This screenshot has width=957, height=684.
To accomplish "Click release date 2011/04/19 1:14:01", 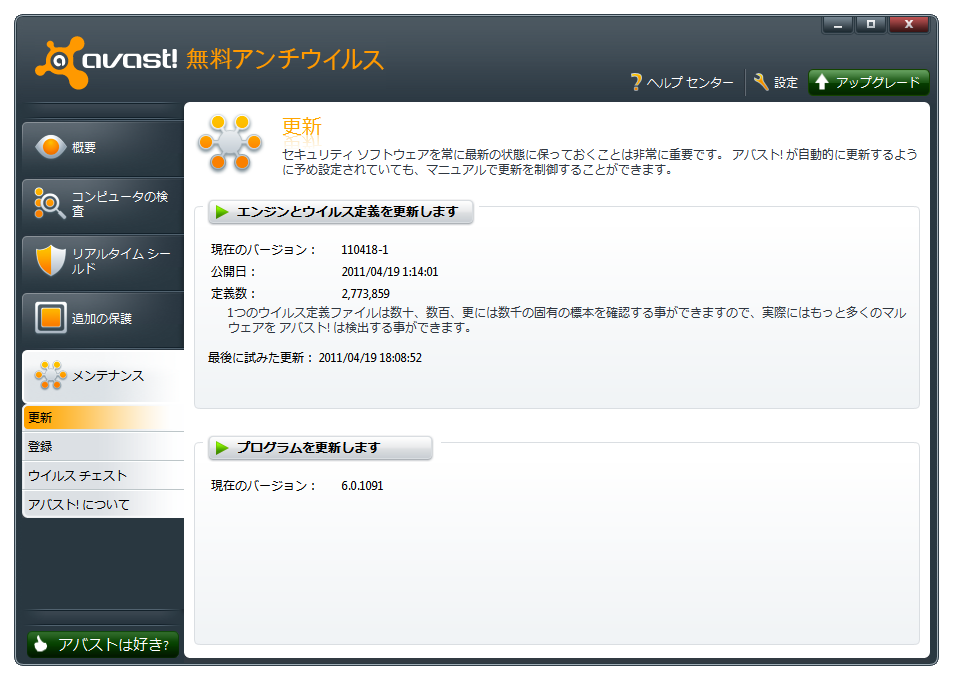I will 389,272.
